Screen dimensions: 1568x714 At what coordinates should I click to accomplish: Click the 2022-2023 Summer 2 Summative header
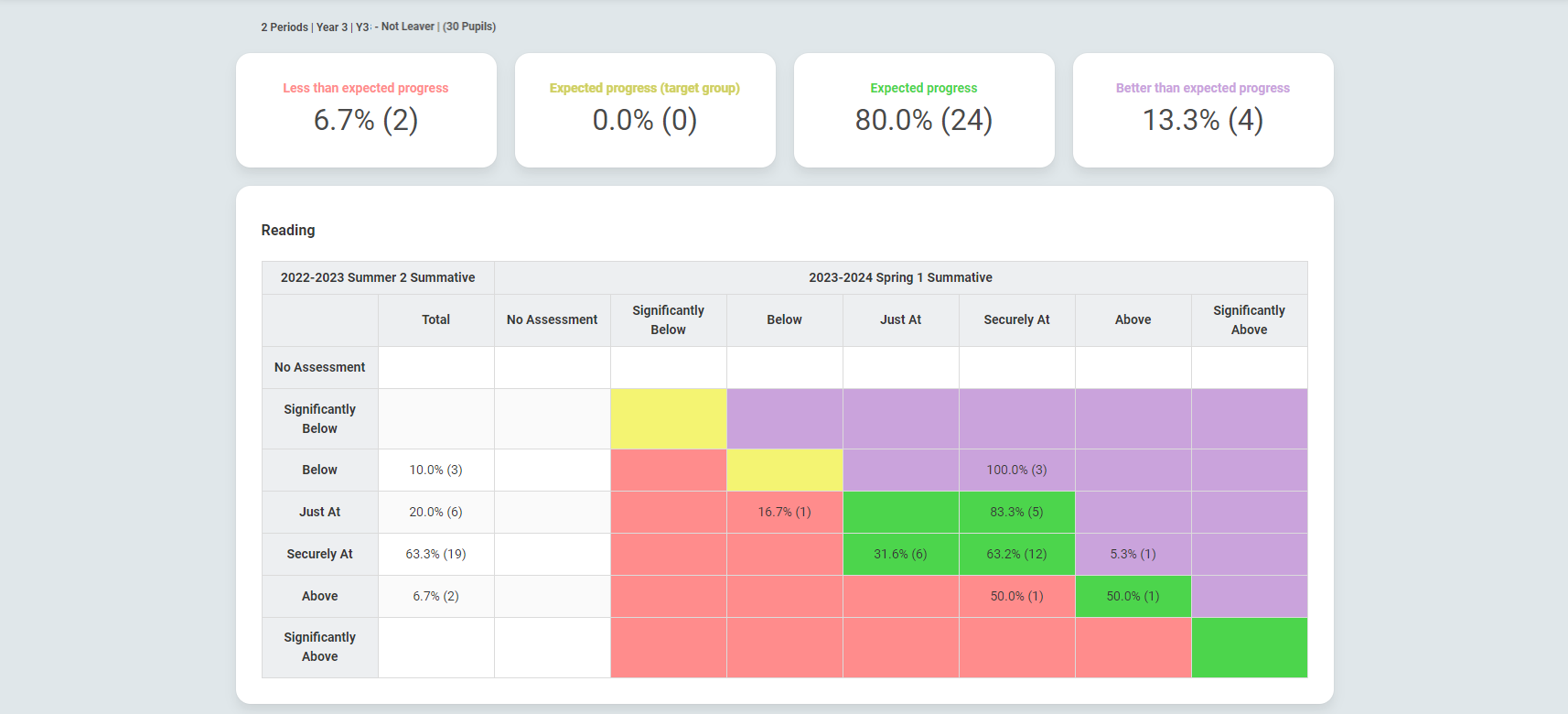[378, 277]
